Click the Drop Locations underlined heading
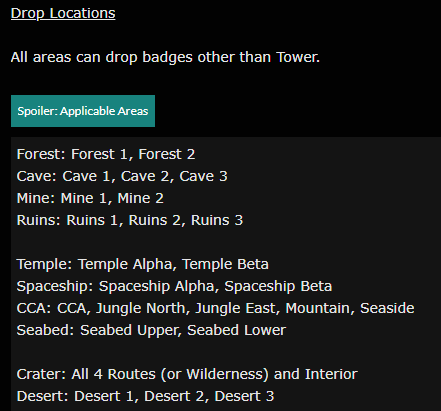This screenshot has width=441, height=411. 63,13
